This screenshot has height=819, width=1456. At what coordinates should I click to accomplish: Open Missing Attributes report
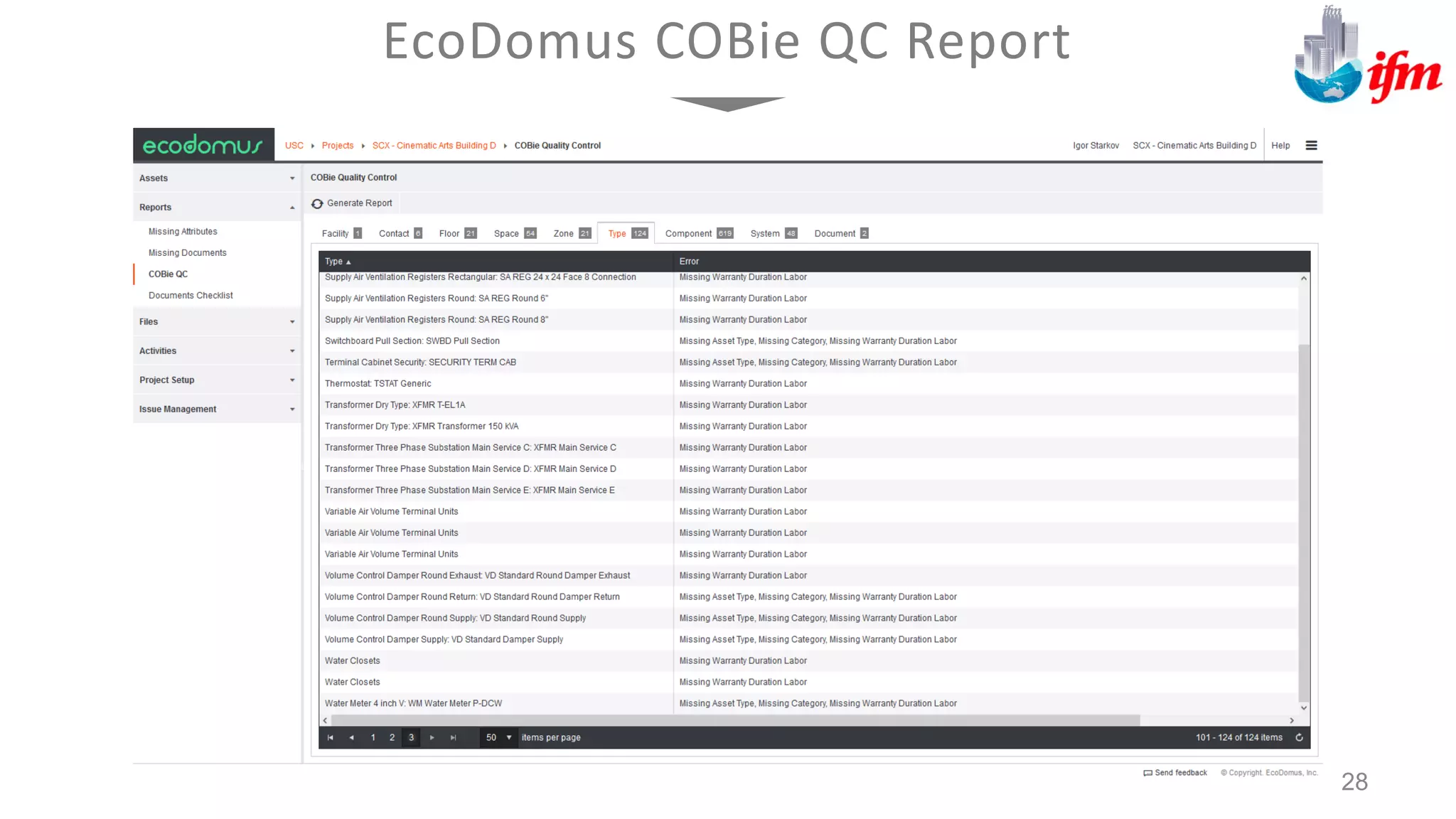183,232
